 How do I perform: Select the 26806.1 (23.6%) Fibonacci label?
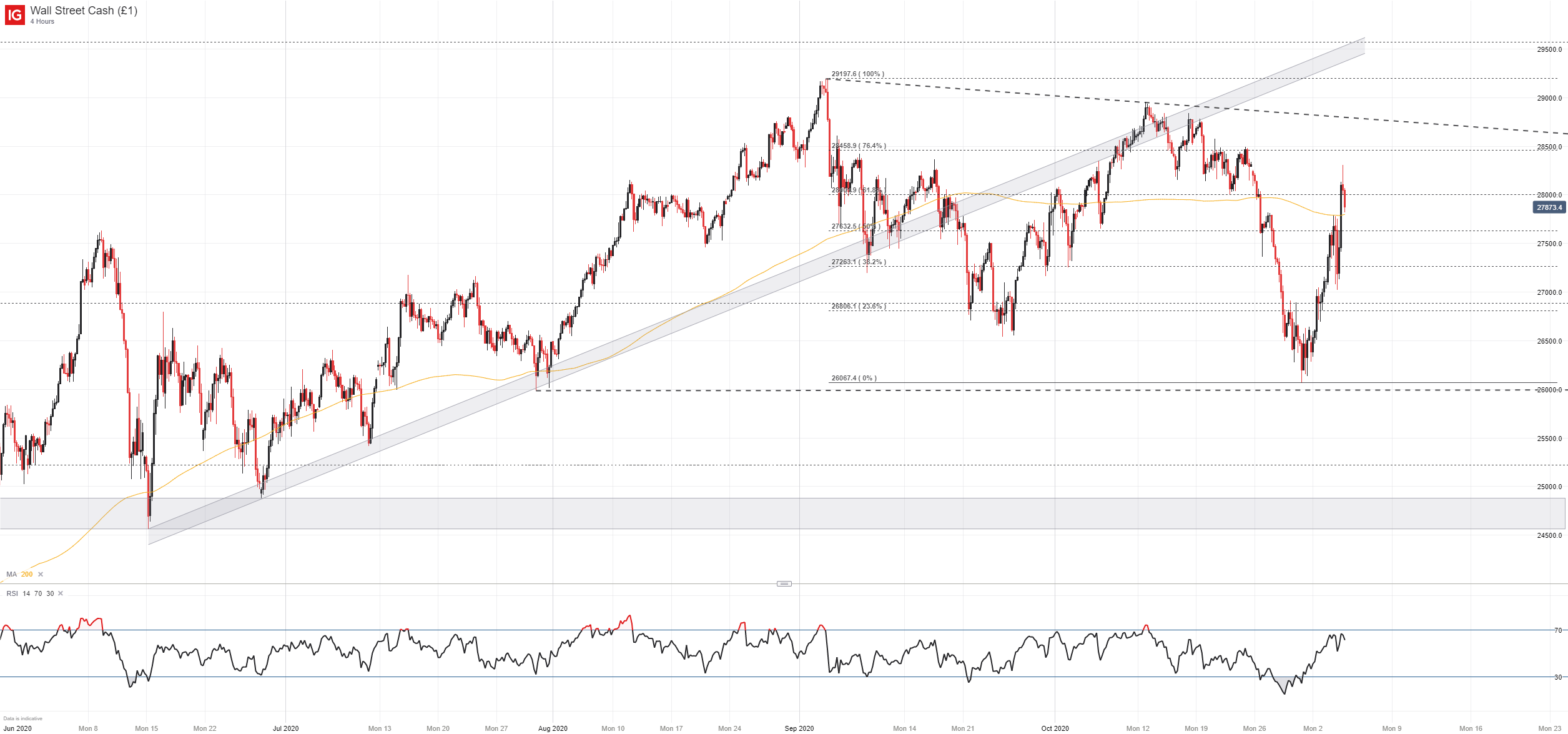859,306
